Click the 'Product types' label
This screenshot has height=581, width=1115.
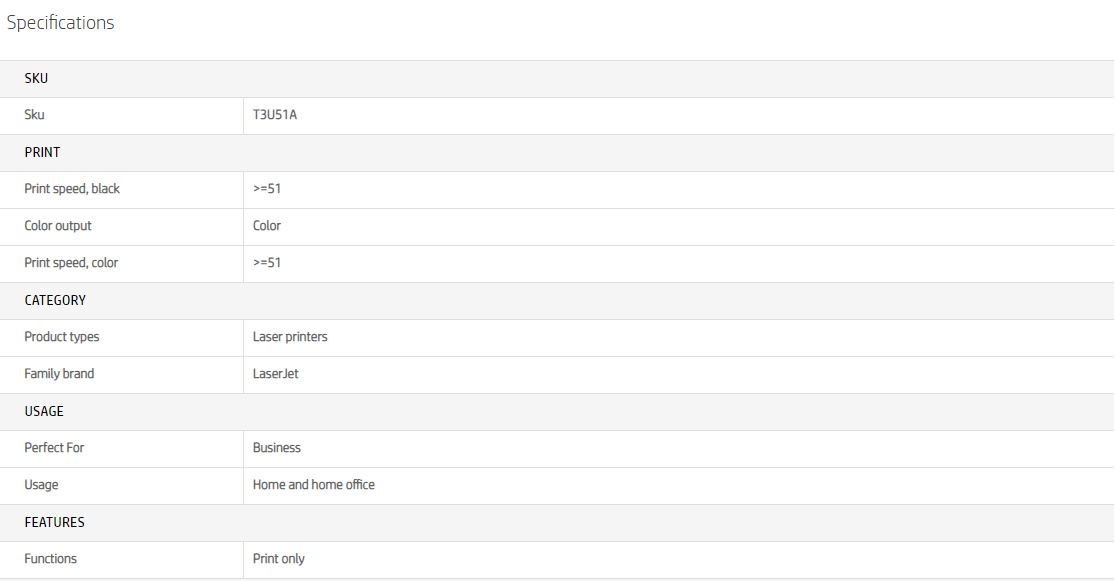(62, 337)
